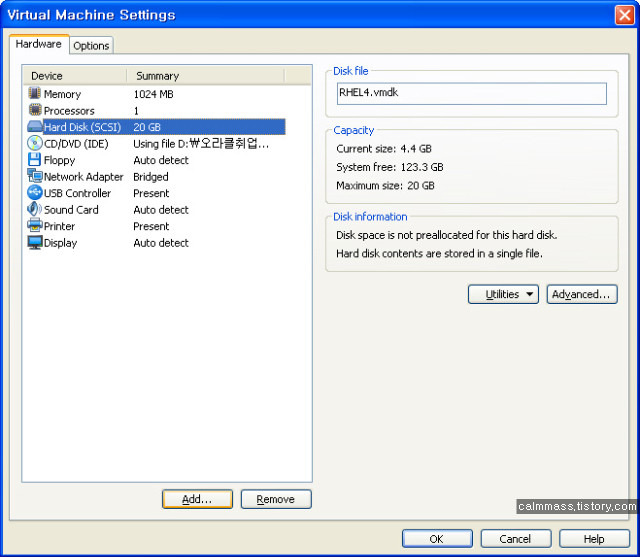Image resolution: width=640 pixels, height=557 pixels.
Task: Click the Network Adapter icon
Action: click(x=35, y=176)
